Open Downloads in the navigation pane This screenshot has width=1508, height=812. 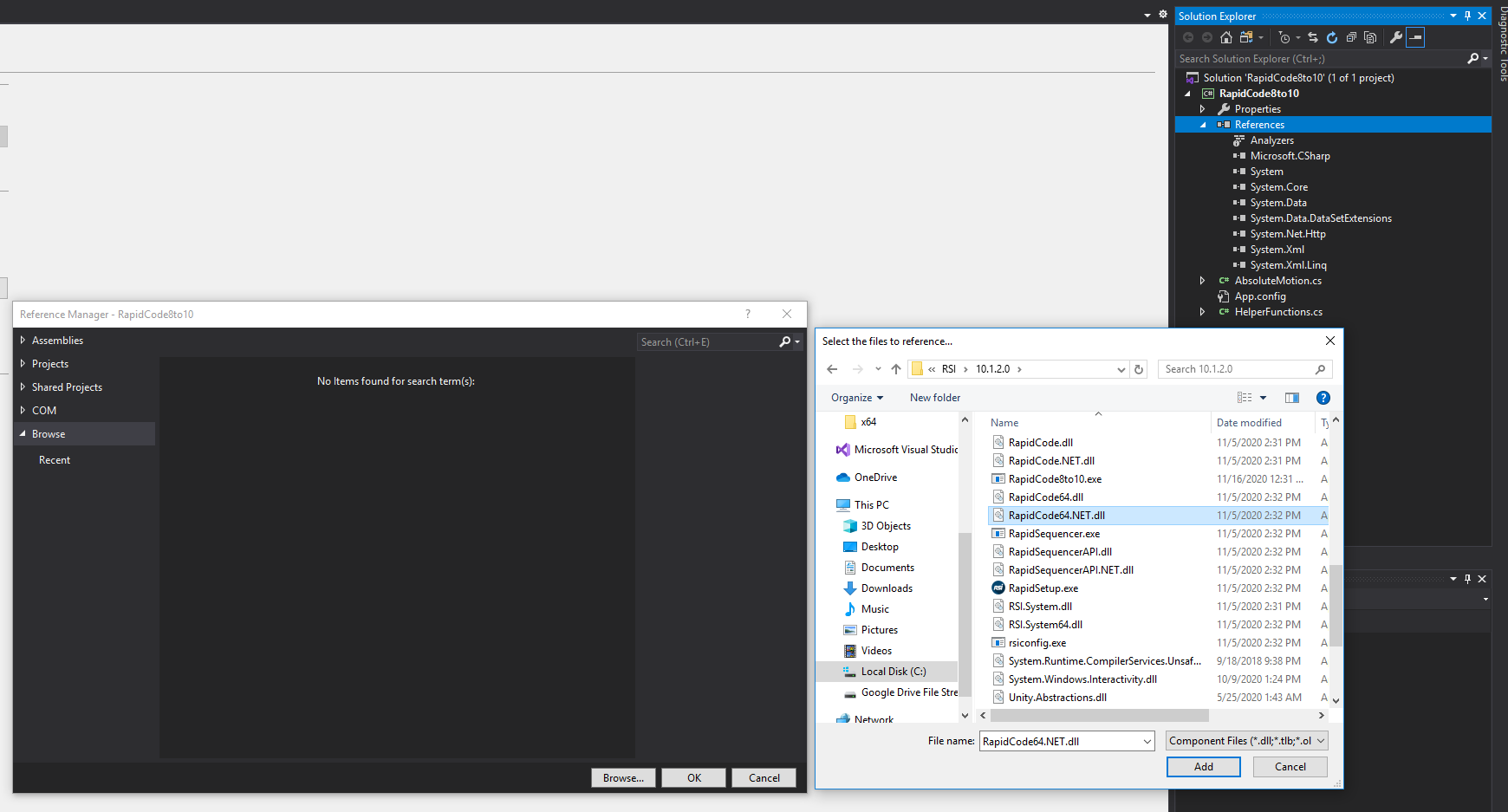[x=887, y=588]
